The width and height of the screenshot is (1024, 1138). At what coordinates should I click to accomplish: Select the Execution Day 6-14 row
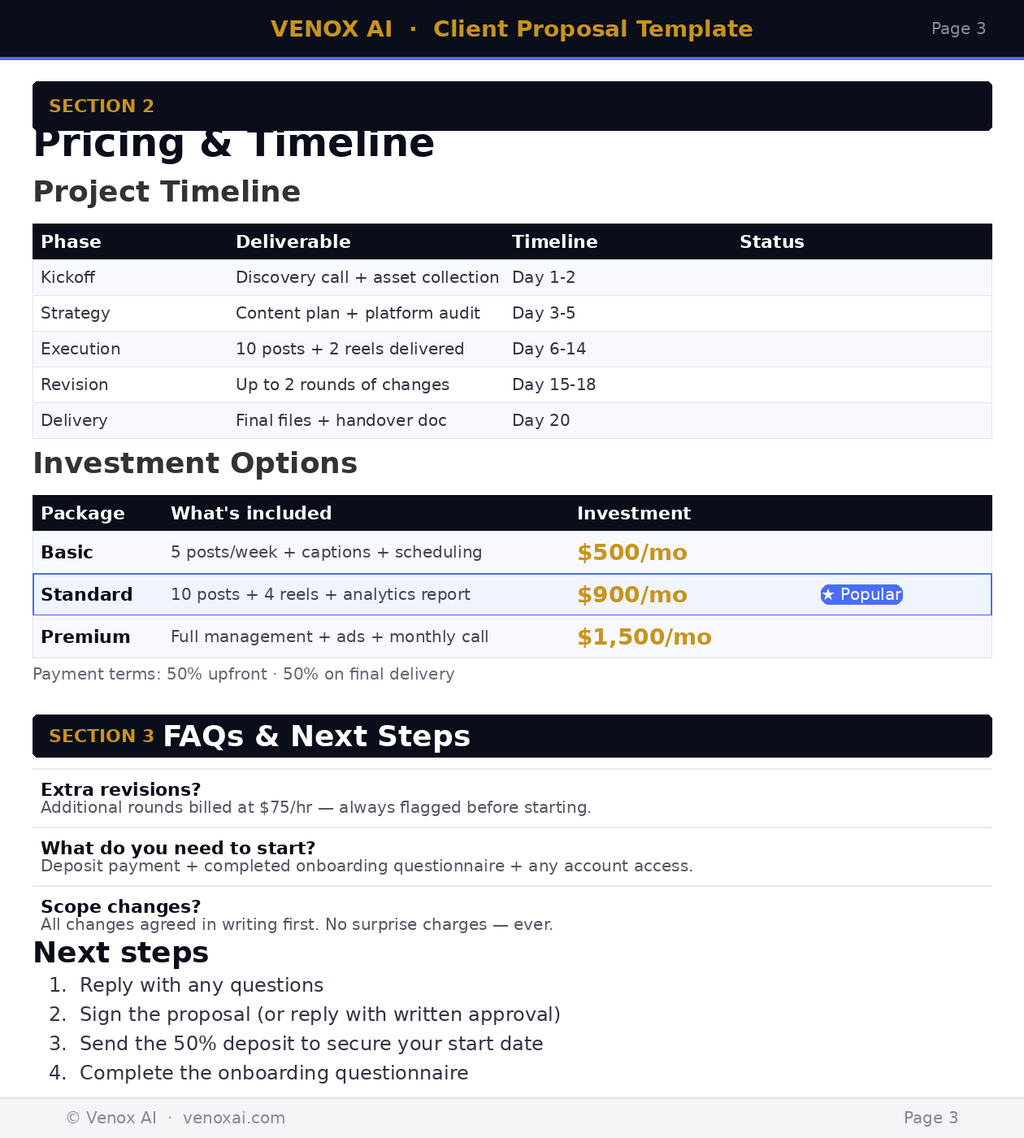click(x=512, y=348)
